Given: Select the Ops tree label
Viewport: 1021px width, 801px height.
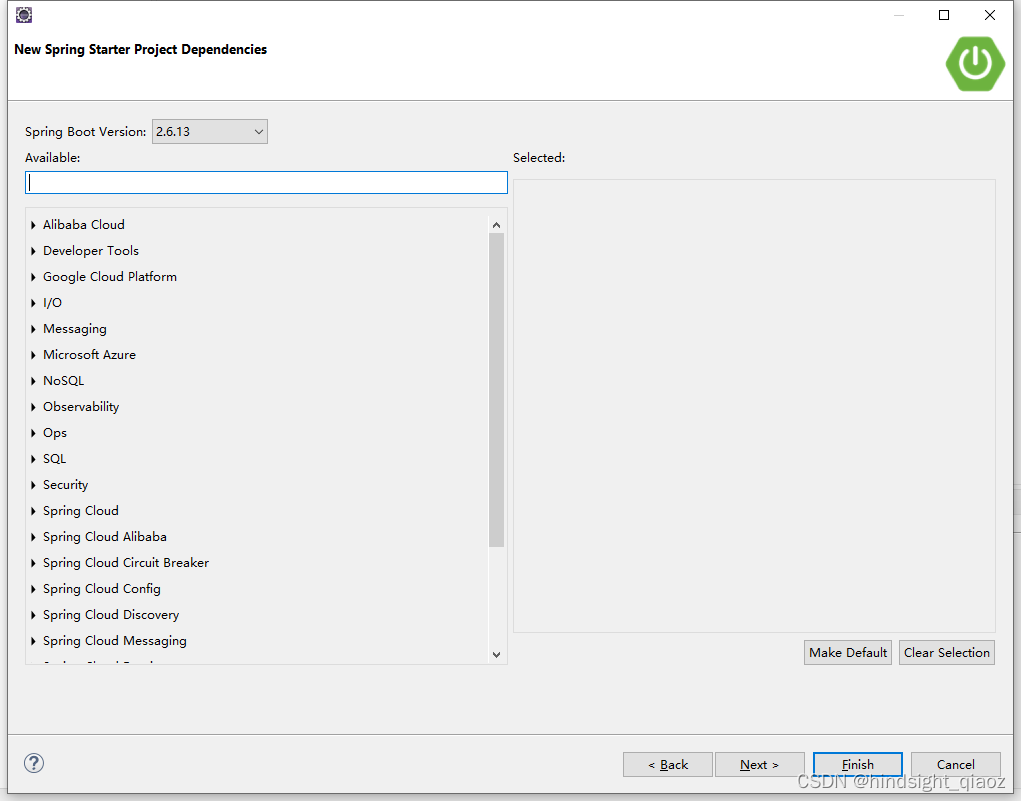Looking at the screenshot, I should 55,433.
